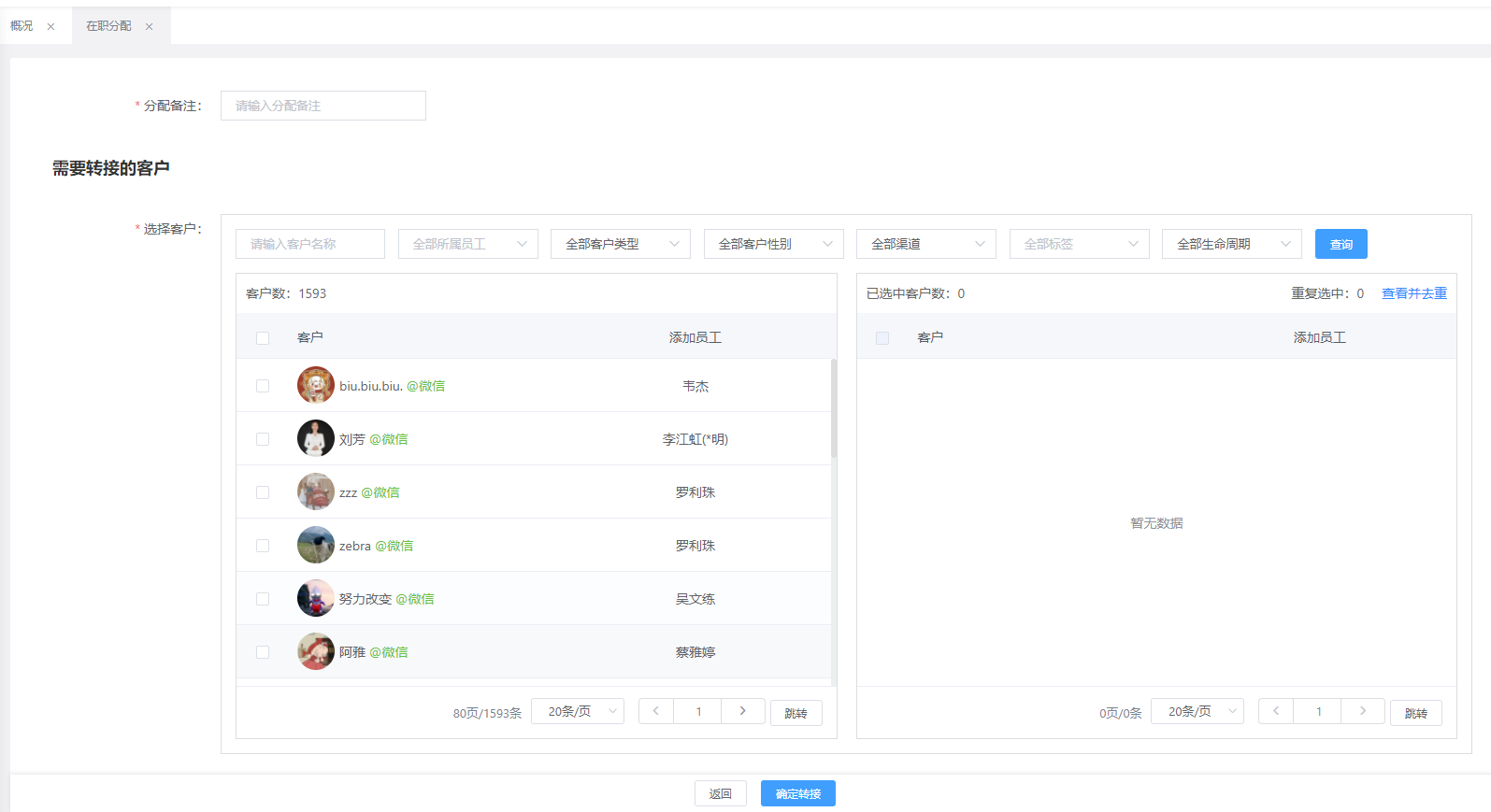Select the 在职分配 tab

(x=108, y=26)
